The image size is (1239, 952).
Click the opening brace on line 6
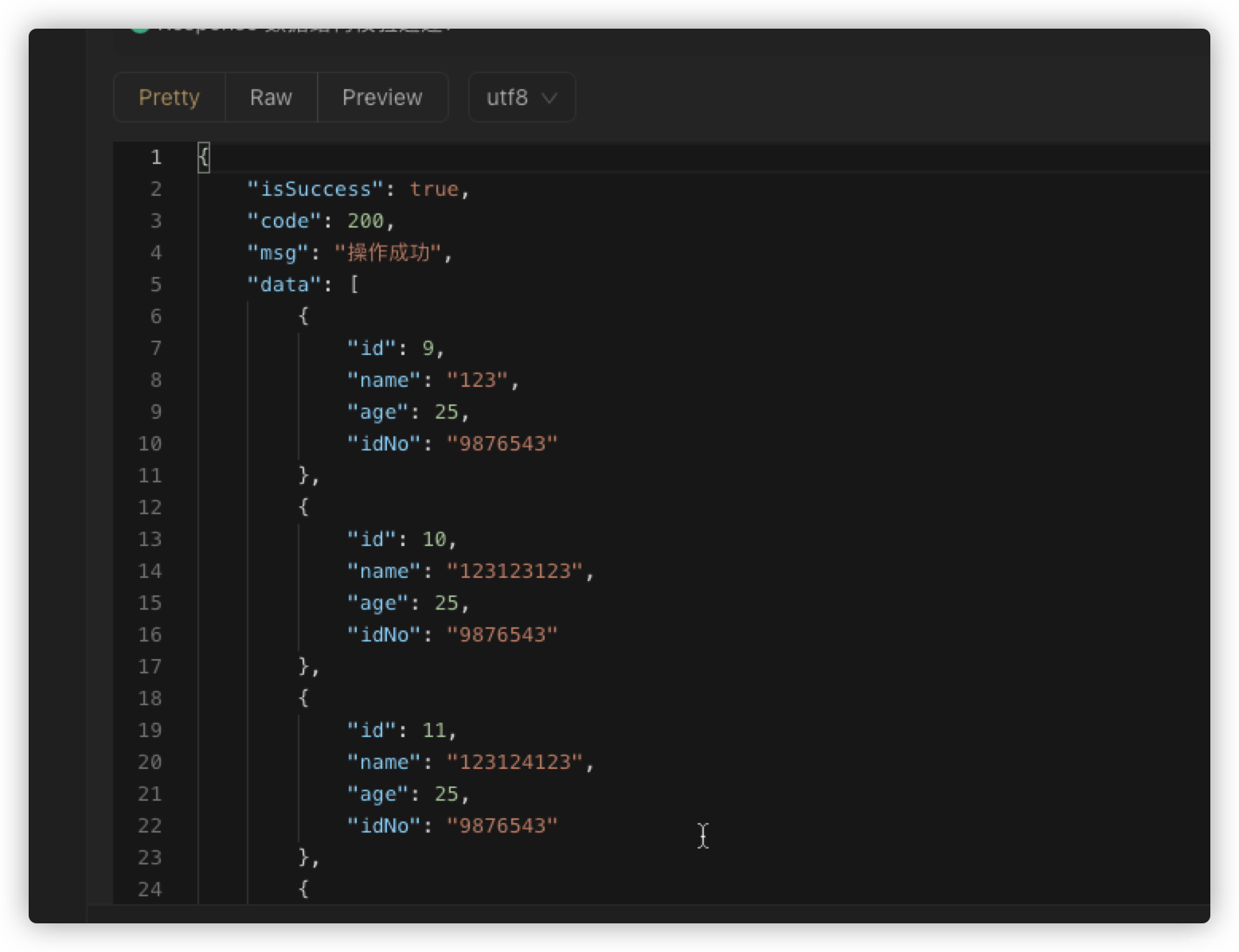(303, 317)
